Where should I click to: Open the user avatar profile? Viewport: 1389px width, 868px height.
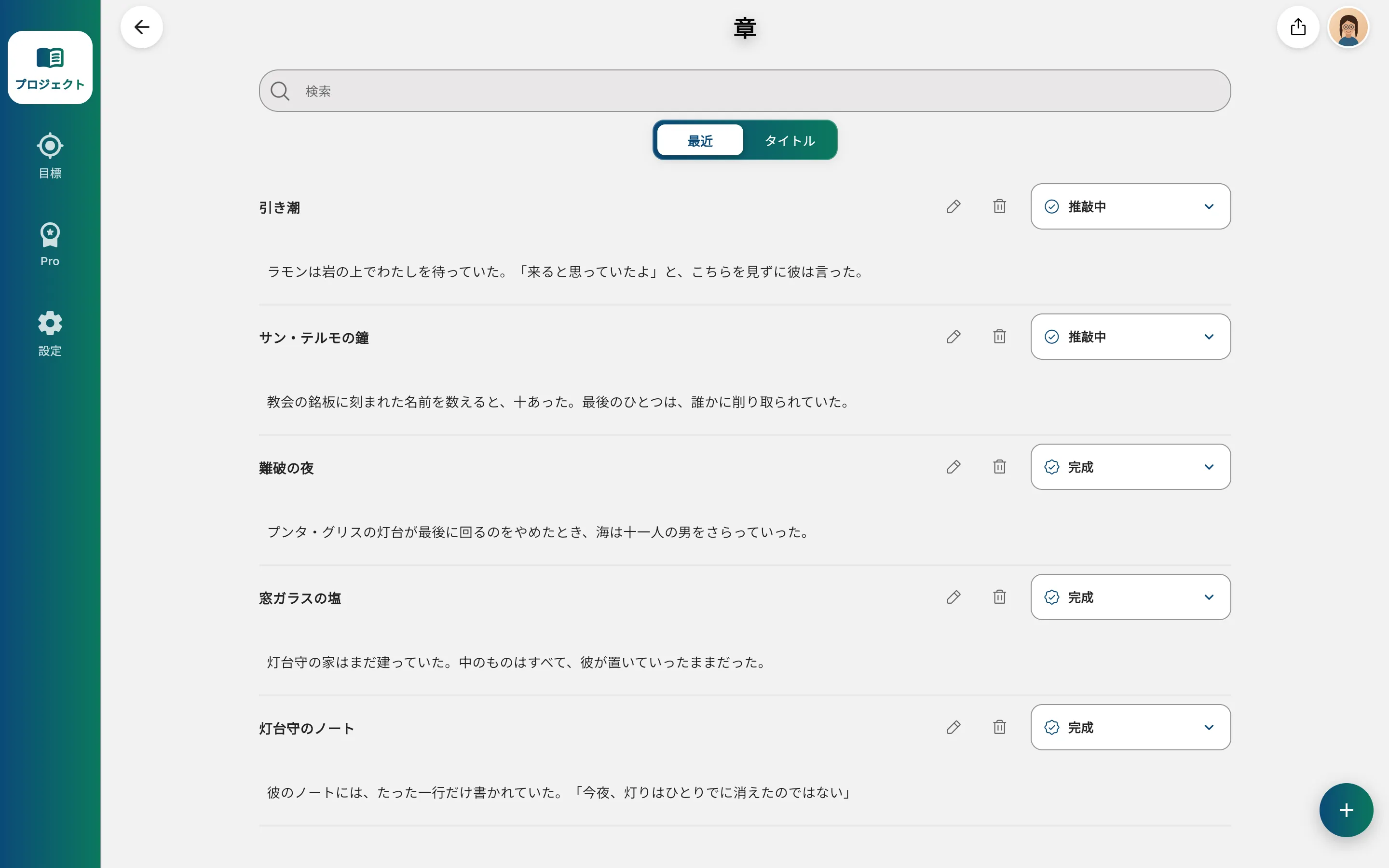pyautogui.click(x=1348, y=27)
